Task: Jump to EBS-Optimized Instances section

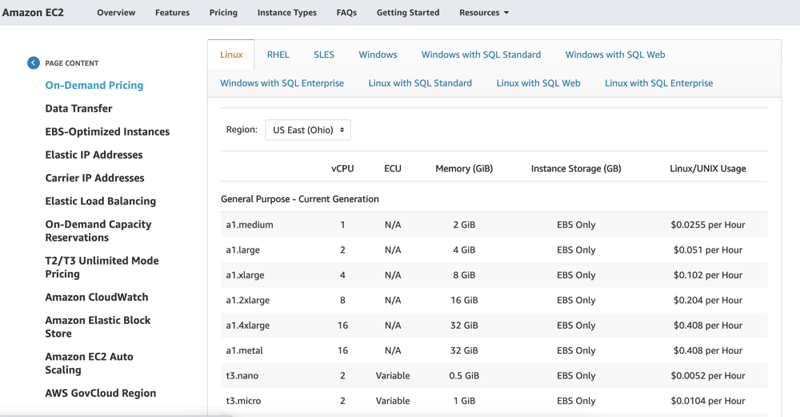Action: click(107, 132)
